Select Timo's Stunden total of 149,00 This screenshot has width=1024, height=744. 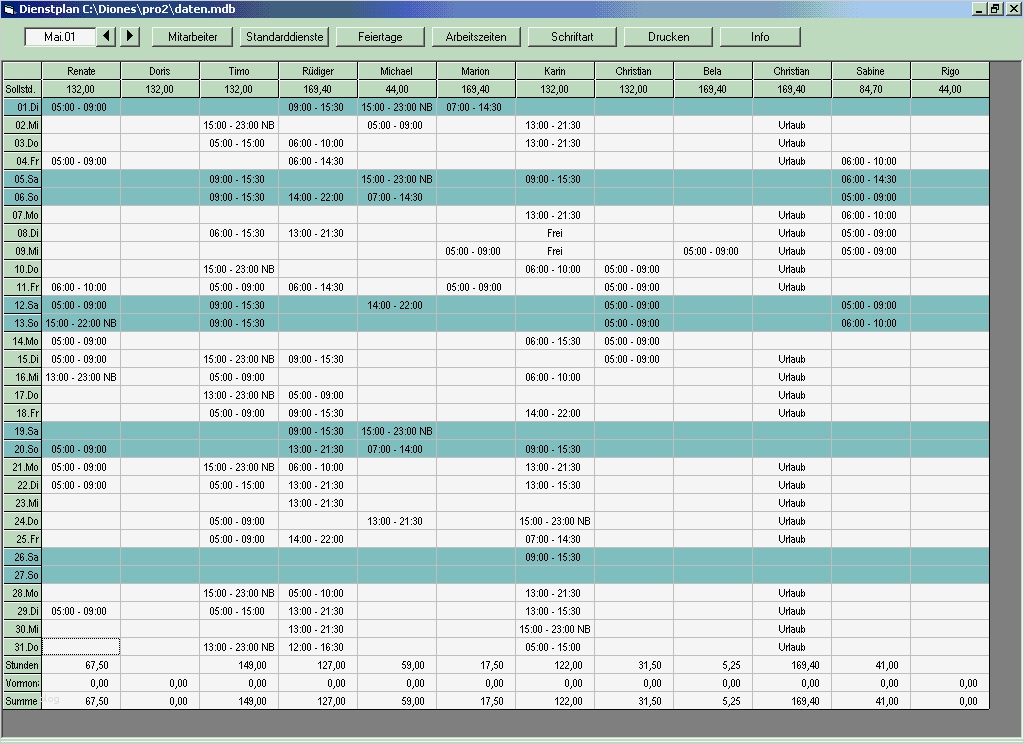[x=238, y=665]
